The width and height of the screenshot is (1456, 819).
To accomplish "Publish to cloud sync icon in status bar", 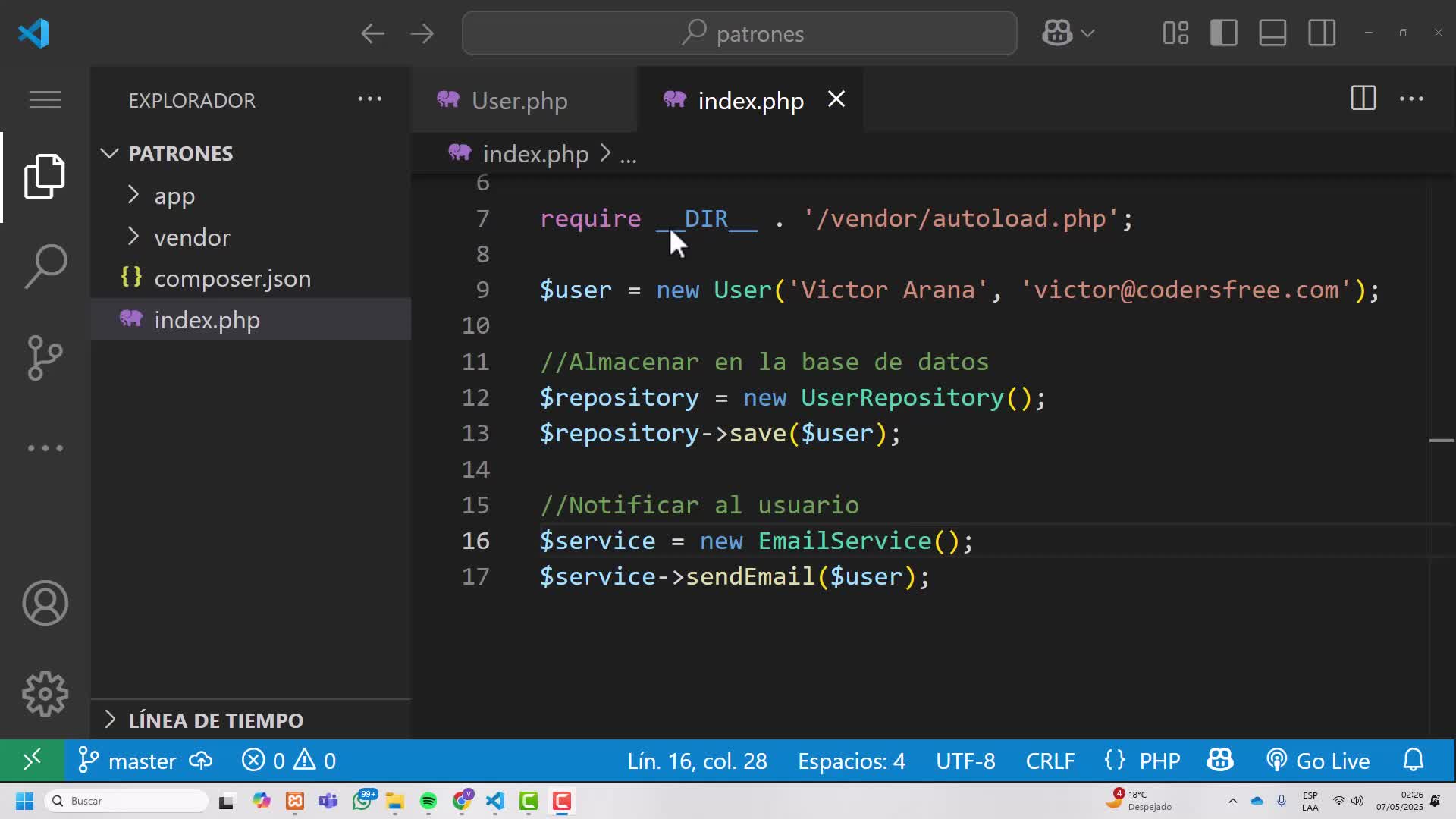I will 201,761.
